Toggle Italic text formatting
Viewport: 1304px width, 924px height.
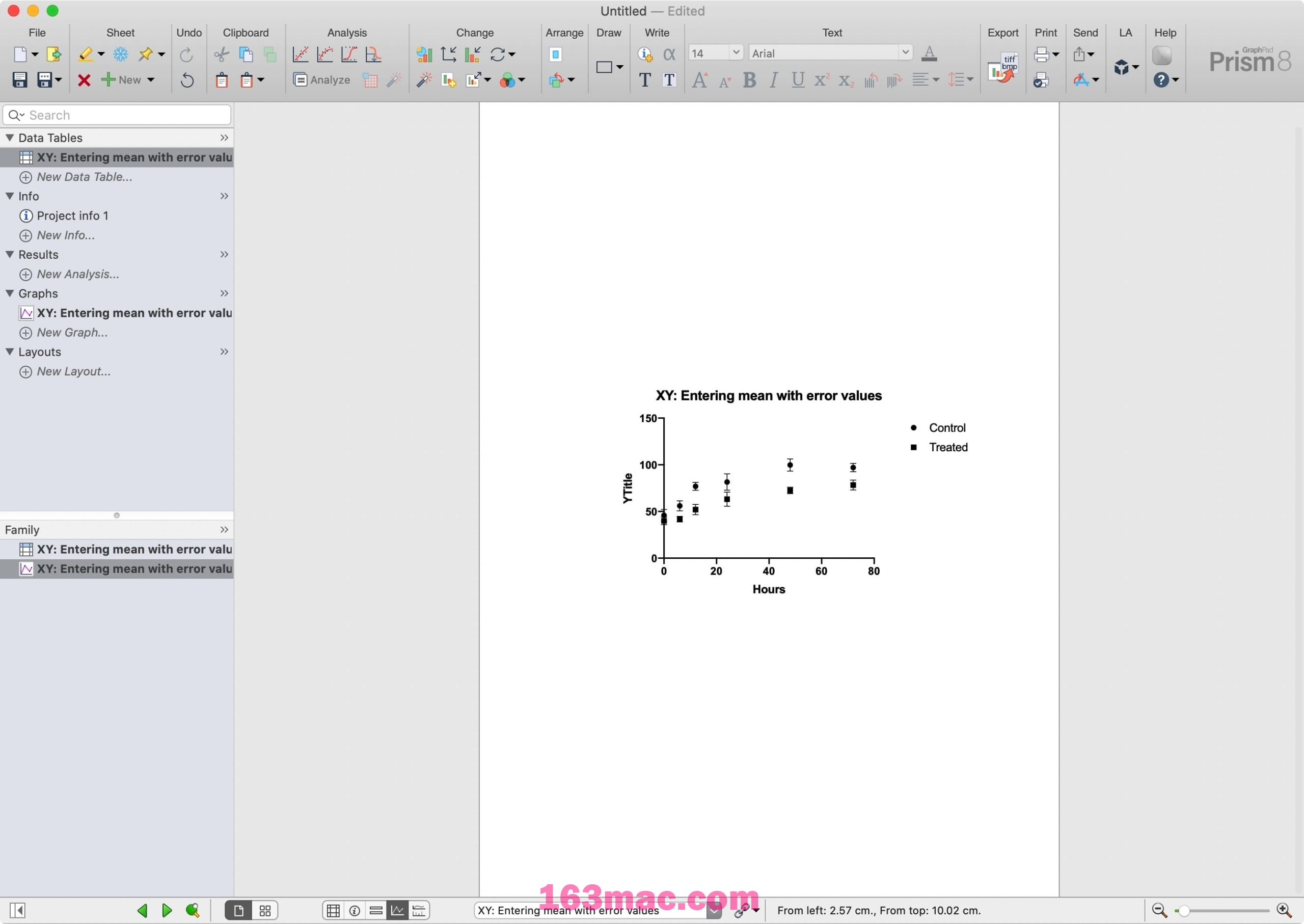click(773, 80)
